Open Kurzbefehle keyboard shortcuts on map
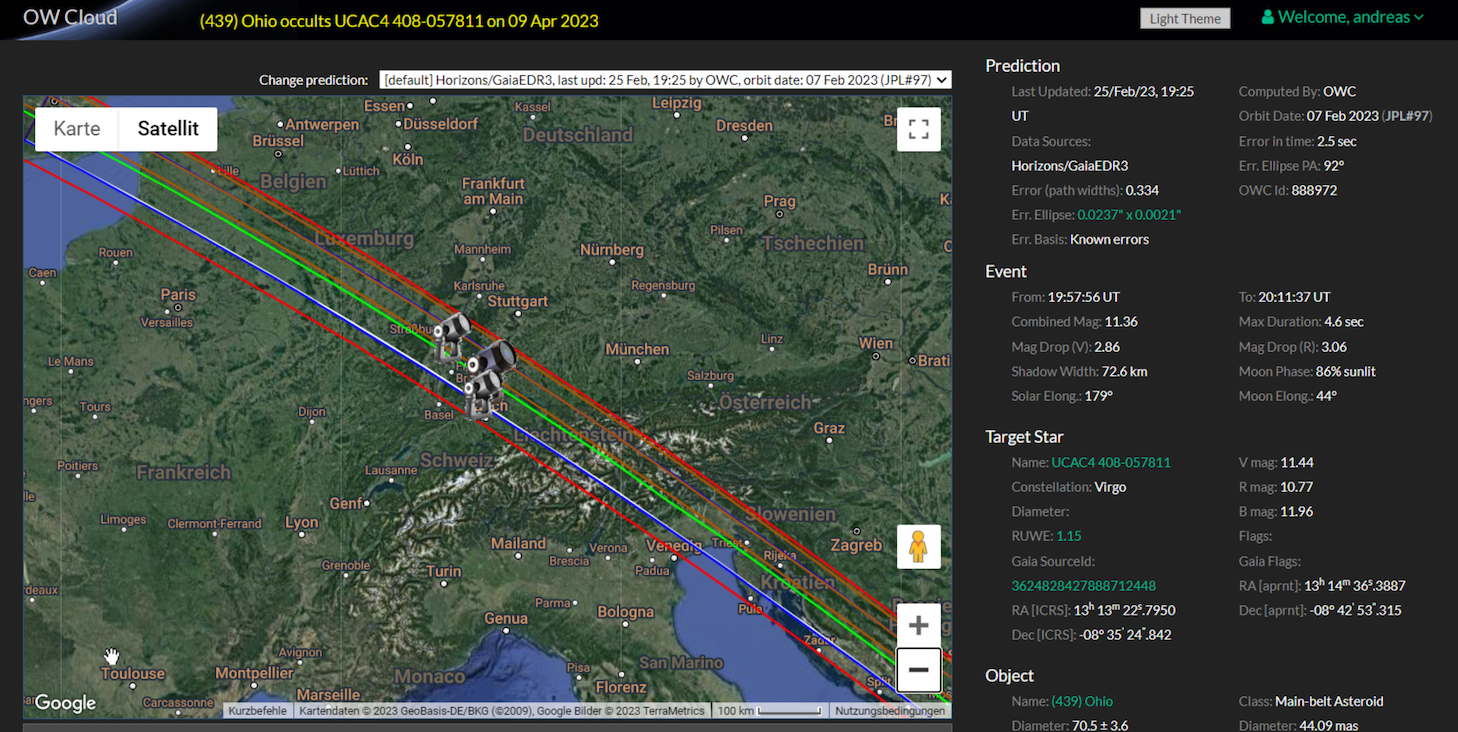This screenshot has width=1458, height=732. click(x=257, y=711)
